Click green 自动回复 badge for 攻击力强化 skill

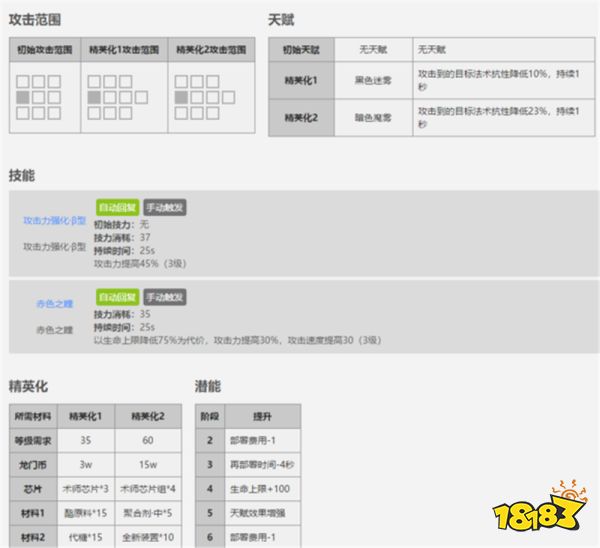pos(117,208)
